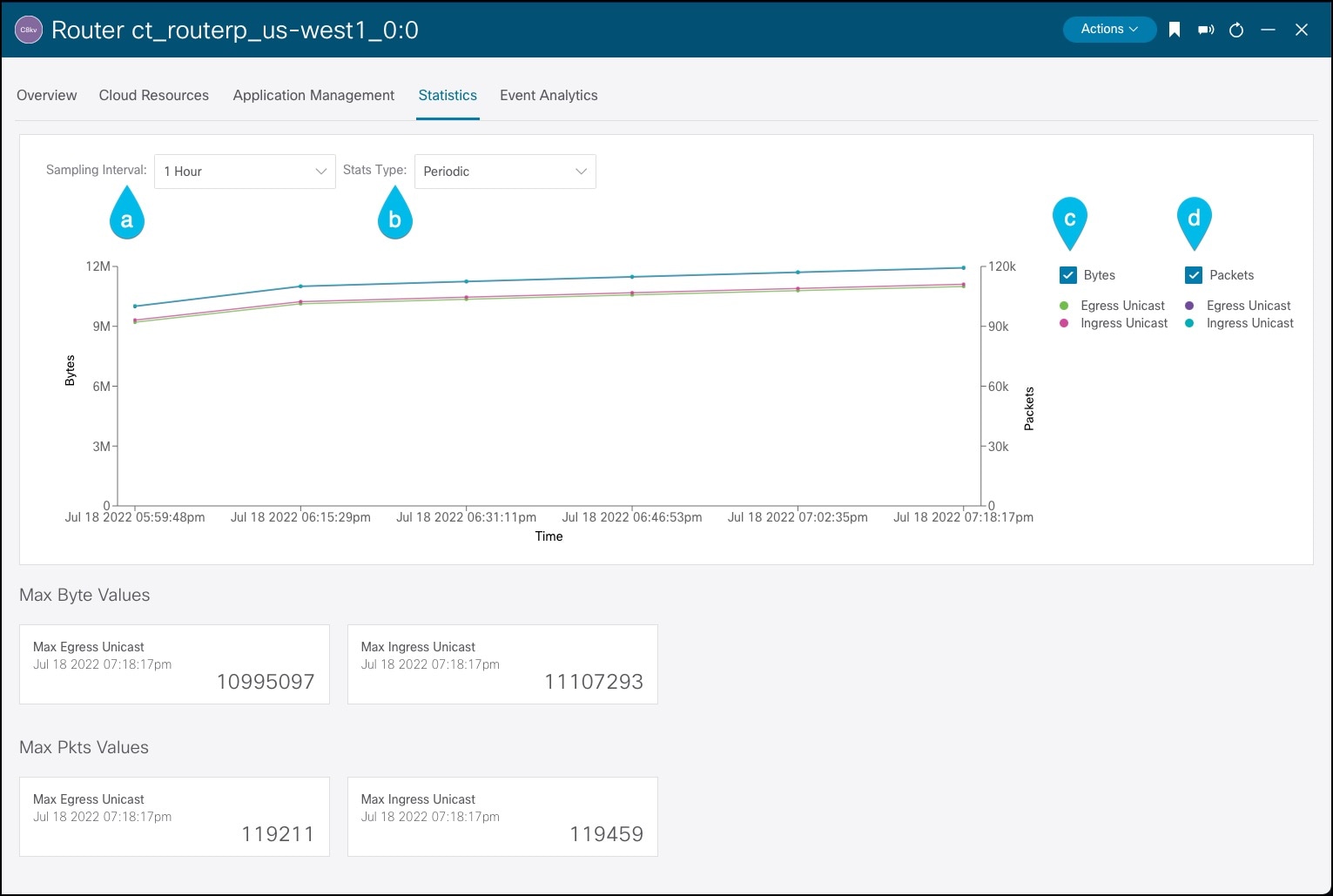The width and height of the screenshot is (1333, 896).
Task: Select the green Egress Unicast legend dot
Action: [1062, 306]
